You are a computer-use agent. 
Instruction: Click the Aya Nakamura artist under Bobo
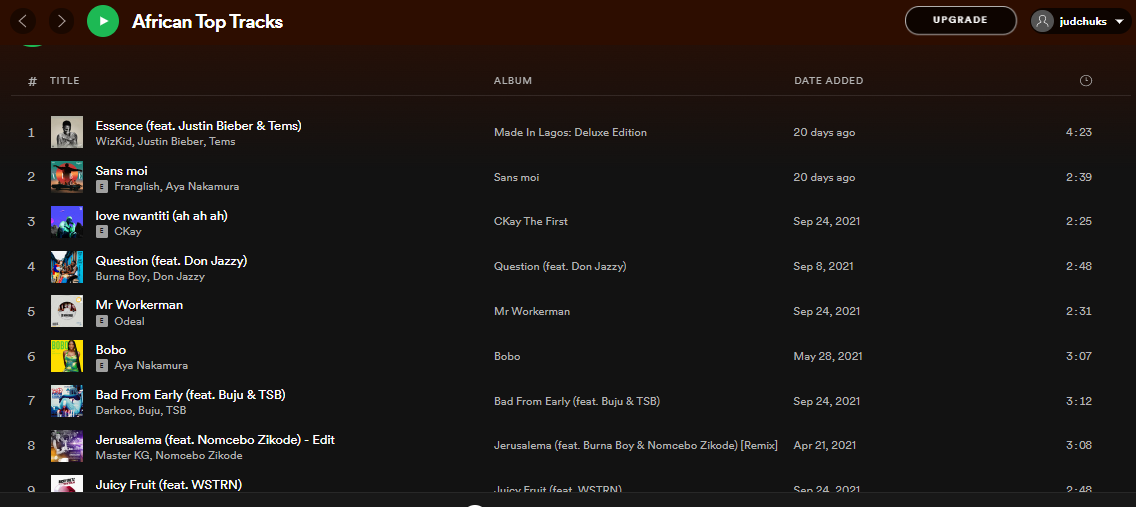(151, 366)
